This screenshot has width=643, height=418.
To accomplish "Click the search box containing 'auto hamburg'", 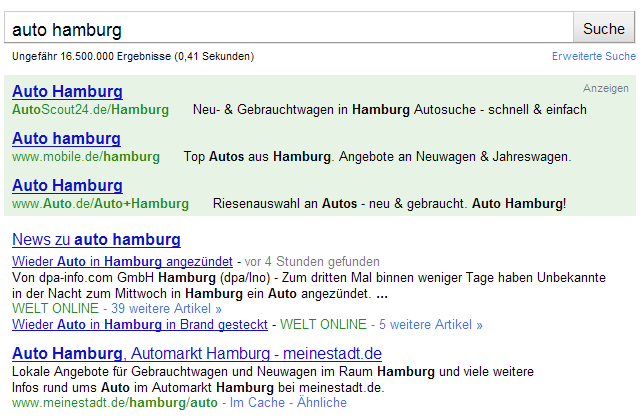I will (x=289, y=28).
